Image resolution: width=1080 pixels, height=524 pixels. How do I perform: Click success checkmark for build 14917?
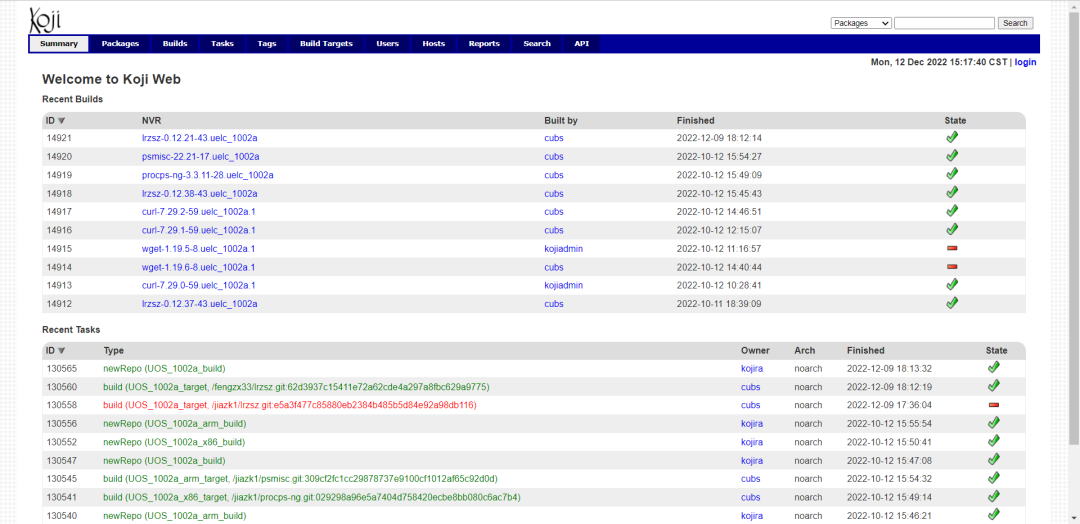click(952, 211)
